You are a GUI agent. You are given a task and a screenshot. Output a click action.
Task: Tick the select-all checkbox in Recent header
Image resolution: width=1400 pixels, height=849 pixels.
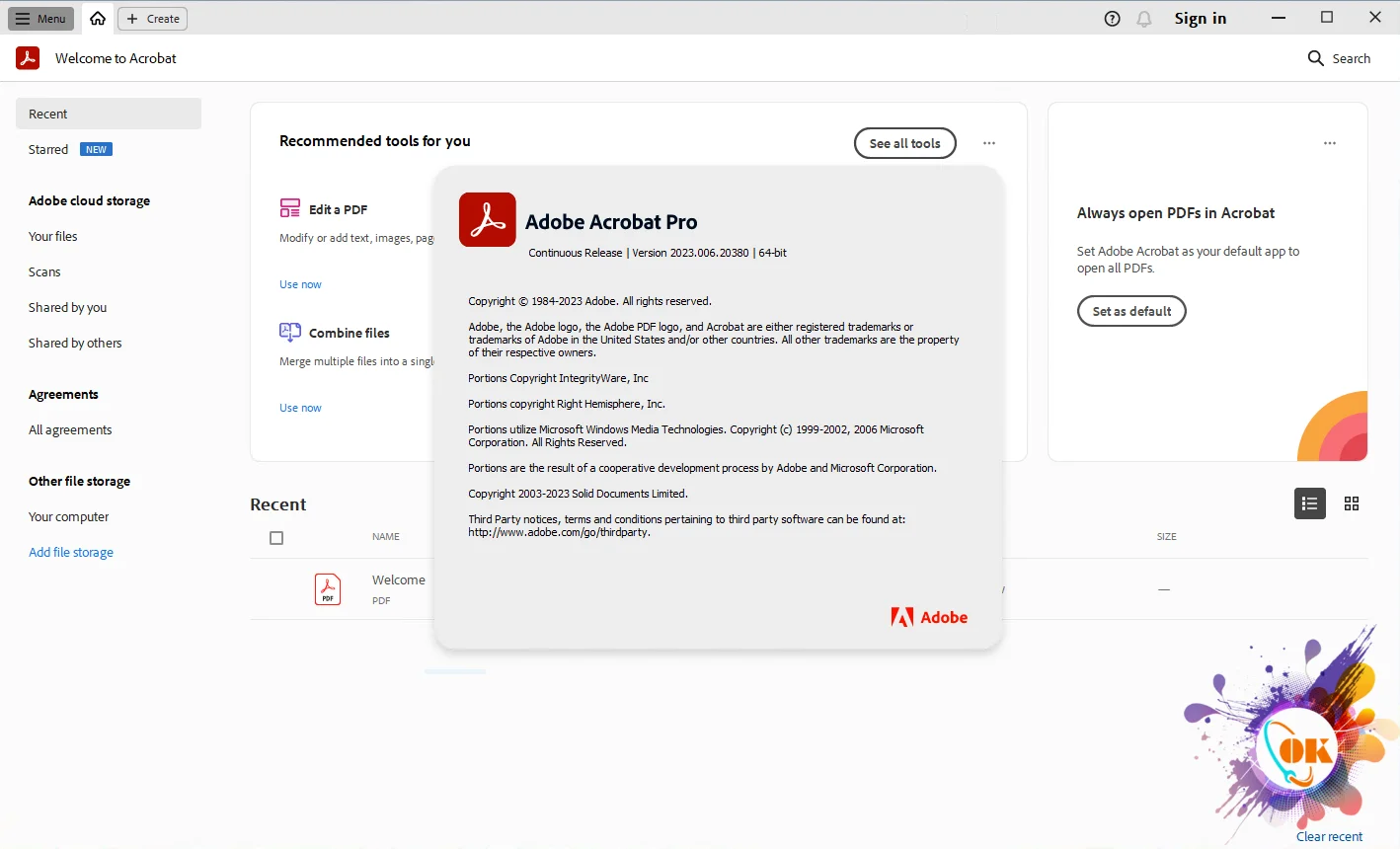click(x=276, y=538)
